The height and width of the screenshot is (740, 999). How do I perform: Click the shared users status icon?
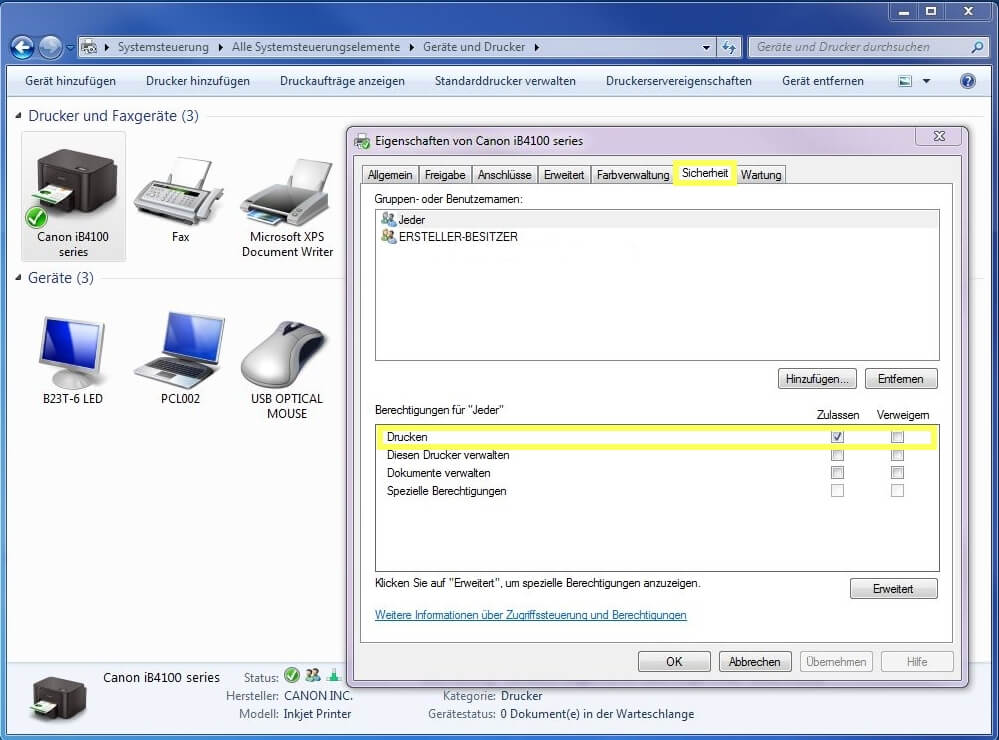[x=312, y=675]
